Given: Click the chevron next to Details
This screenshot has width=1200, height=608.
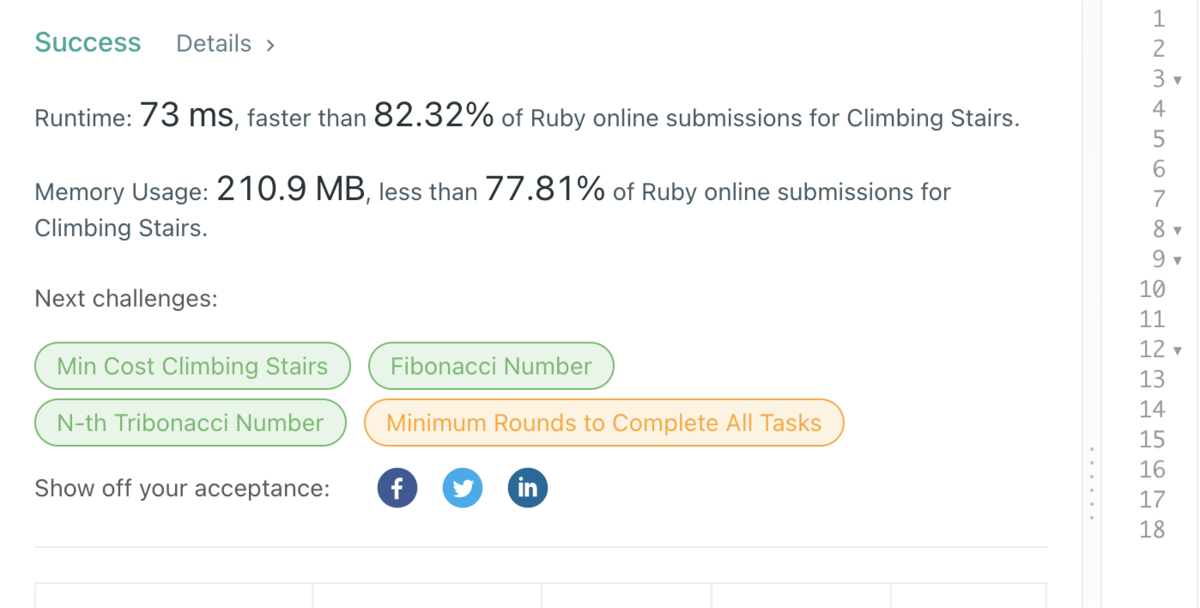Looking at the screenshot, I should 270,45.
